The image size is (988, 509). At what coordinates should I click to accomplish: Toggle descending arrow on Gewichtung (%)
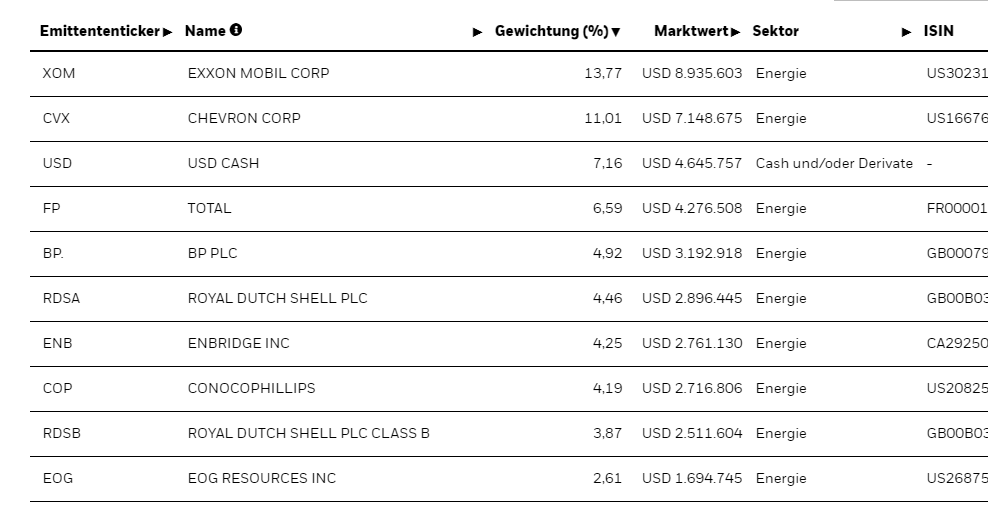[x=616, y=32]
